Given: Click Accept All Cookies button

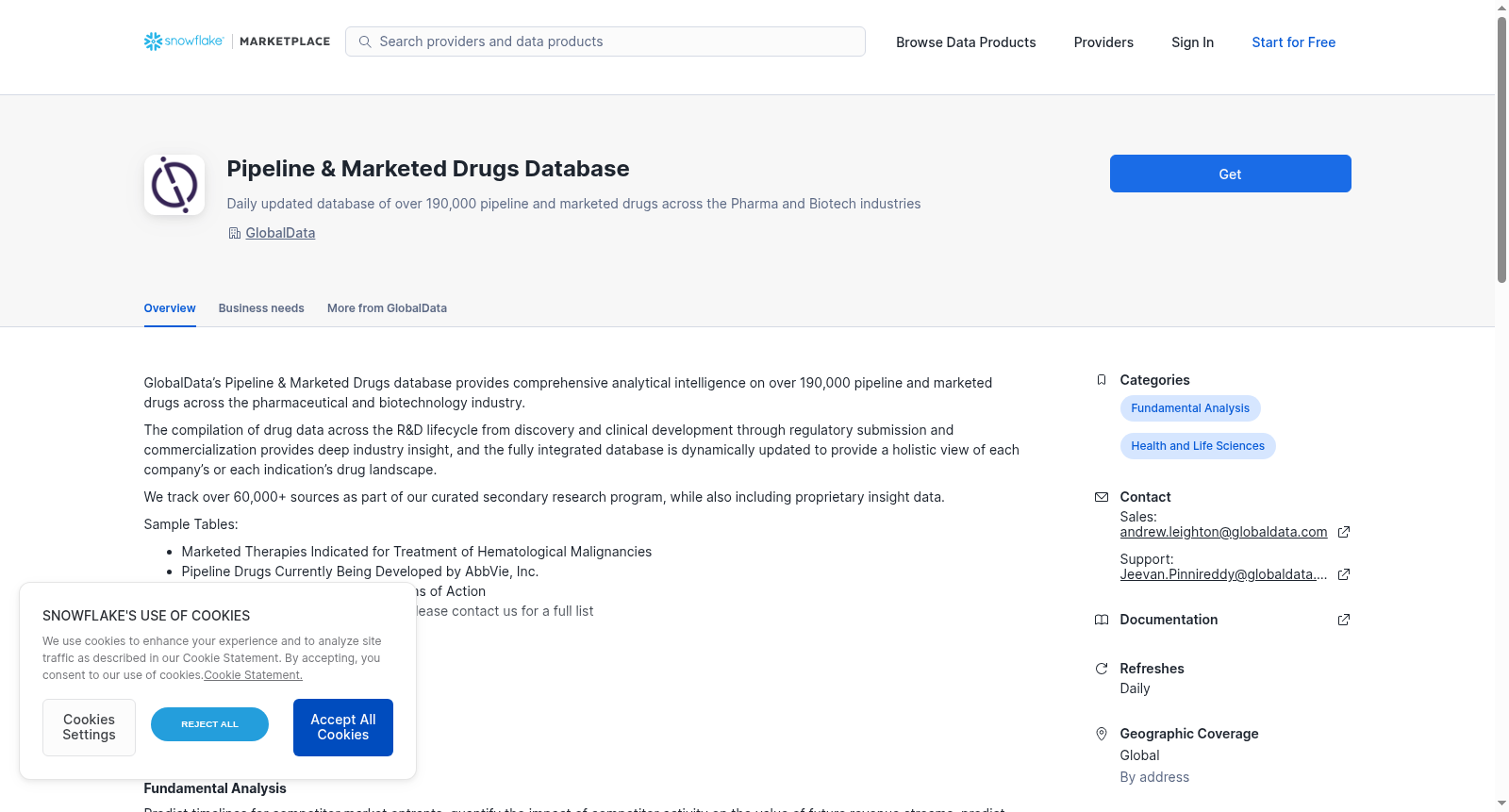Looking at the screenshot, I should click(343, 727).
